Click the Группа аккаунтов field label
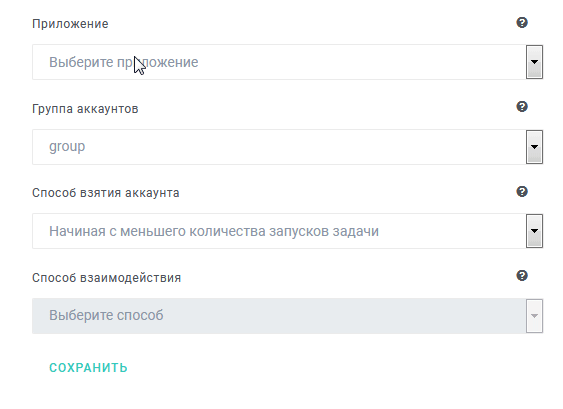 [85, 108]
